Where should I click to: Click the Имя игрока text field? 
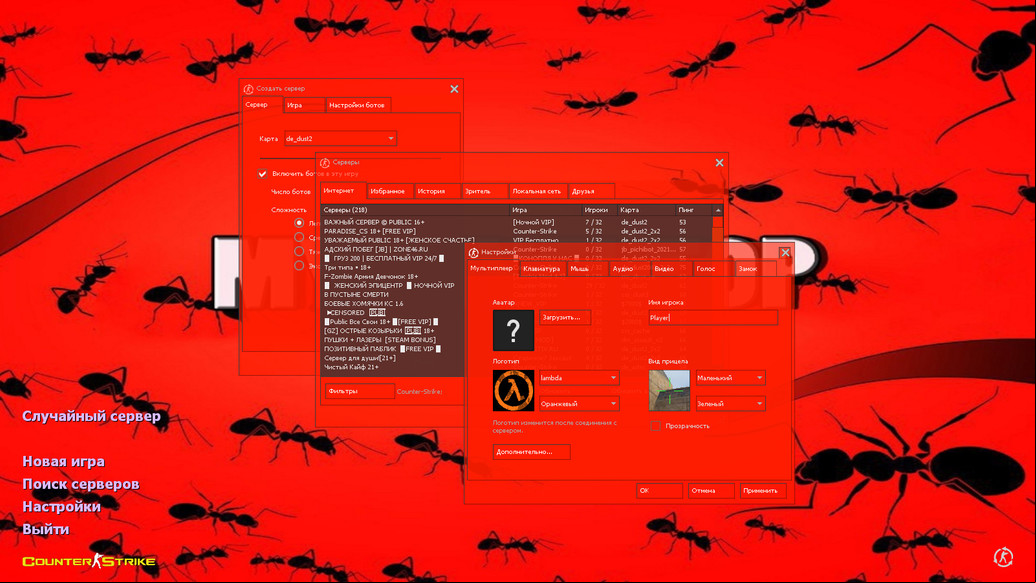(x=712, y=317)
